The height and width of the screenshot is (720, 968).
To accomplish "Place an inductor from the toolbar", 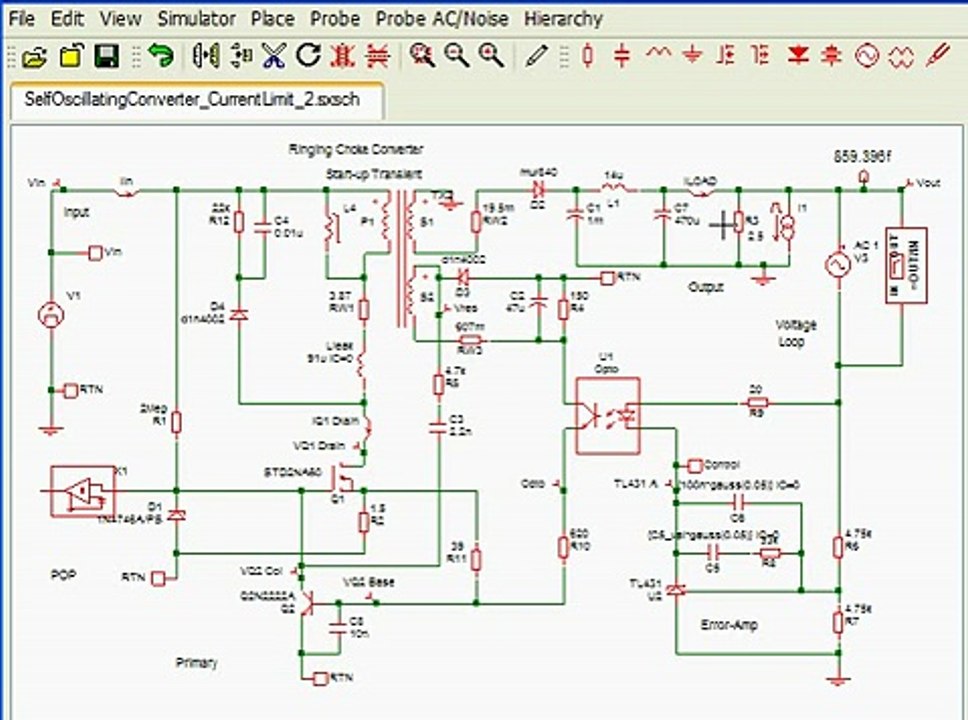I will [x=658, y=54].
